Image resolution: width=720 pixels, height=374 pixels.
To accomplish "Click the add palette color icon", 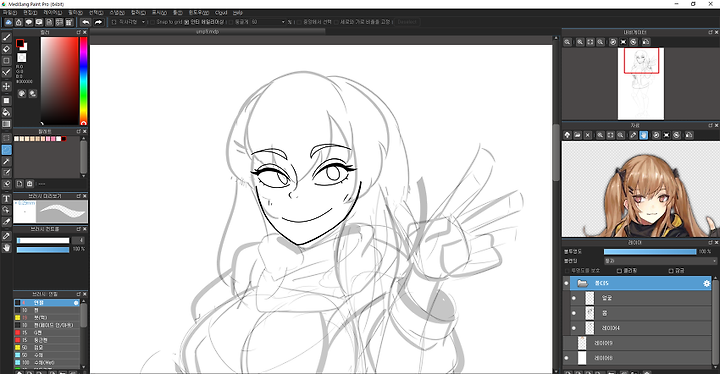I will 20,184.
